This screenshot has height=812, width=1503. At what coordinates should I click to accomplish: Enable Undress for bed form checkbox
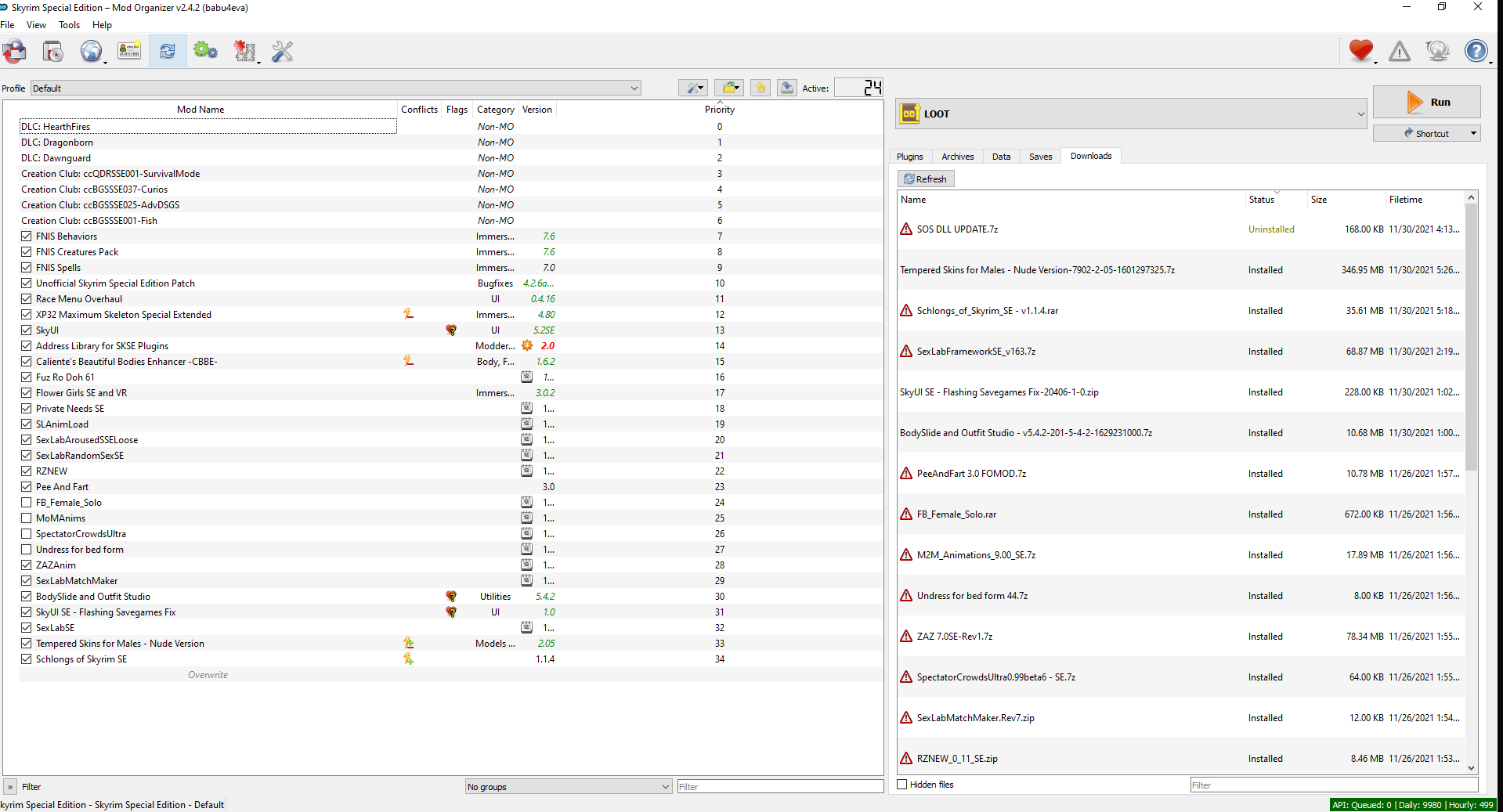click(27, 549)
